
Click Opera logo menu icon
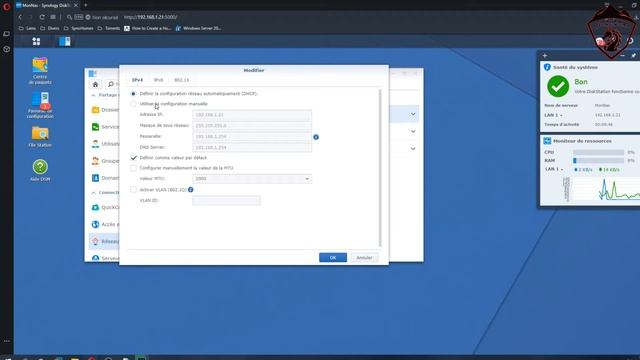(7, 6)
